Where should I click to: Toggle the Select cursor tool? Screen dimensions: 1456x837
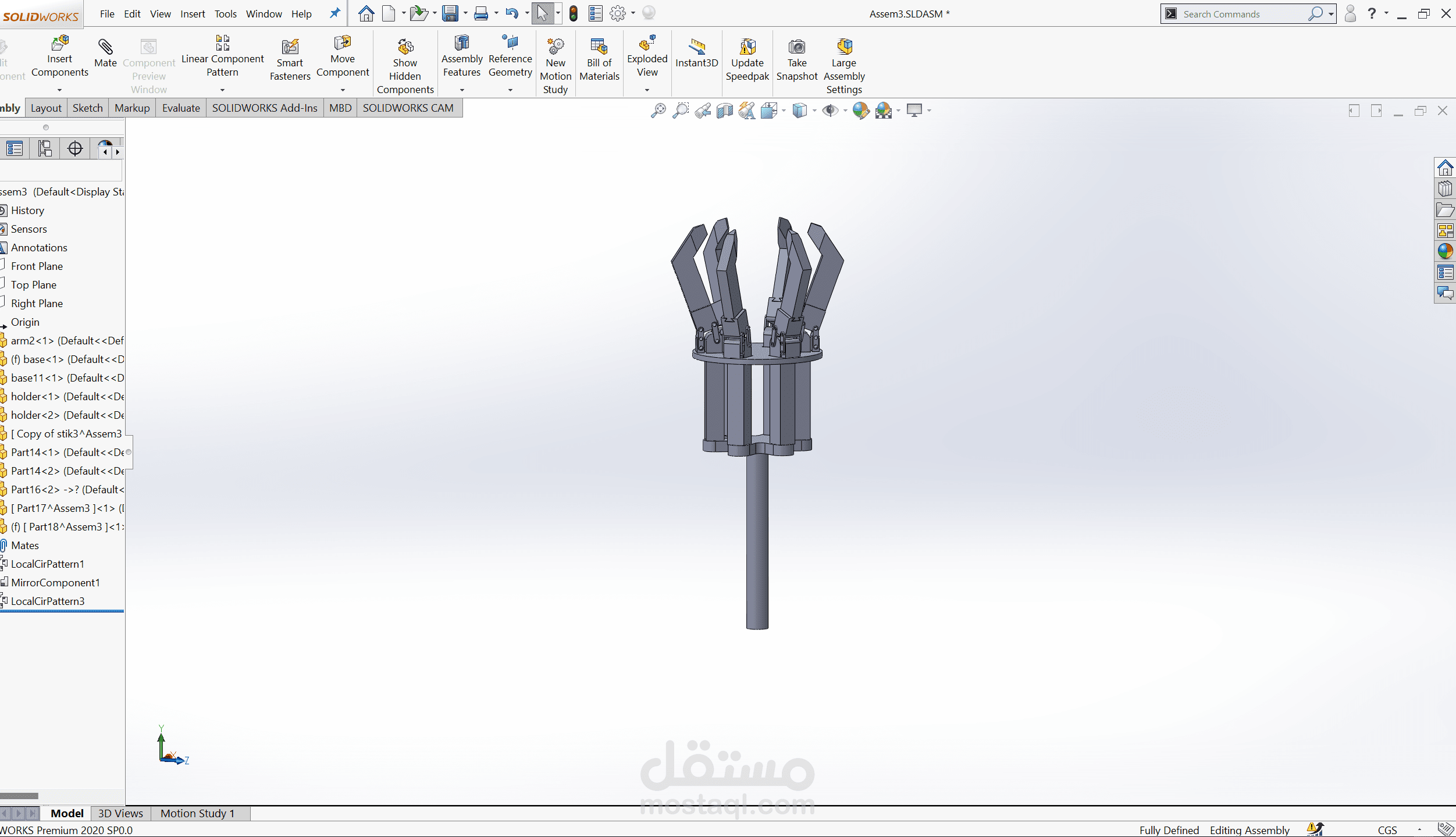point(542,13)
